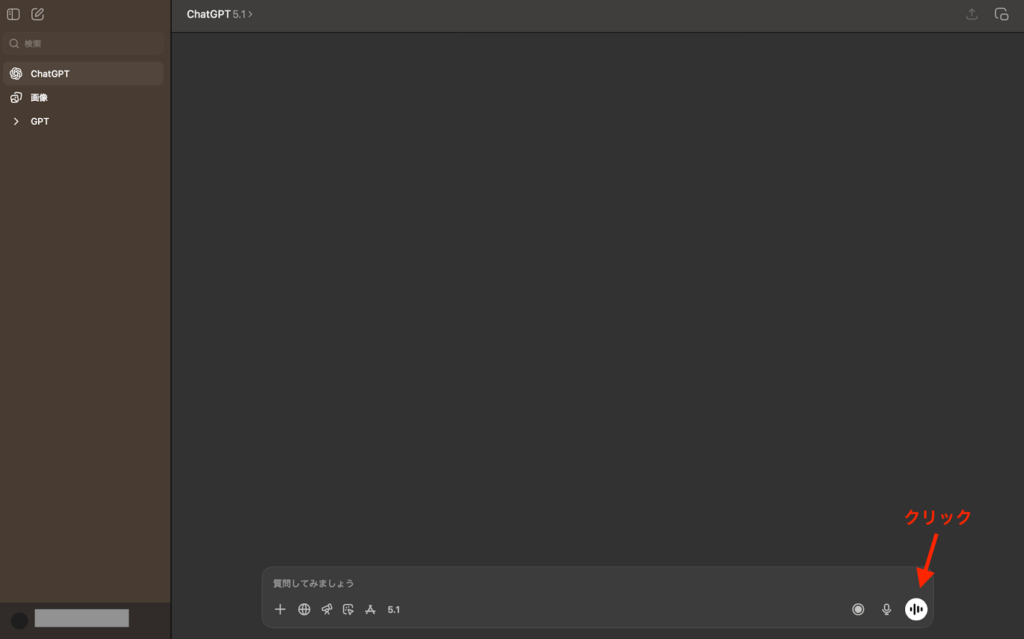This screenshot has height=639, width=1024.
Task: Open the account profile at sidebar bottom
Action: 70,619
